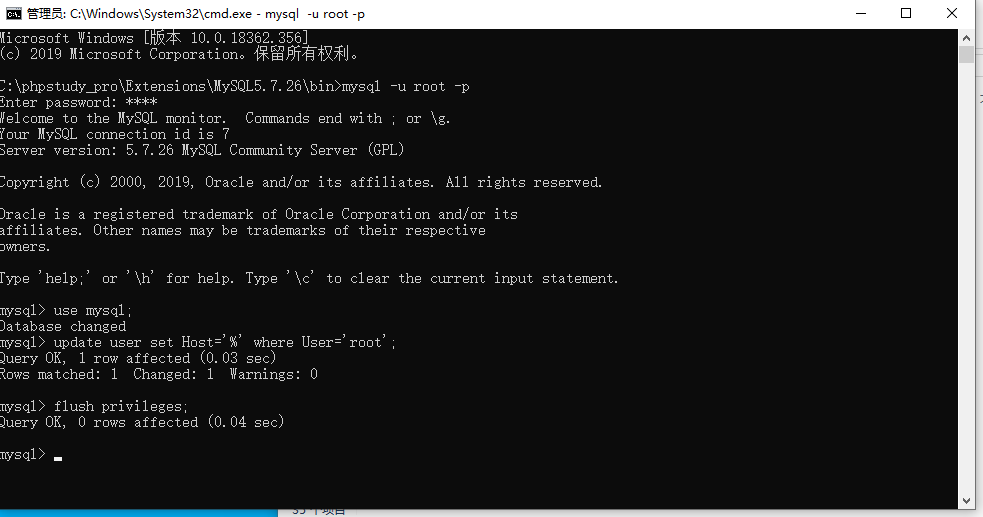Click the 'use mysql;' command text
The width and height of the screenshot is (983, 517).
pyautogui.click(x=93, y=311)
